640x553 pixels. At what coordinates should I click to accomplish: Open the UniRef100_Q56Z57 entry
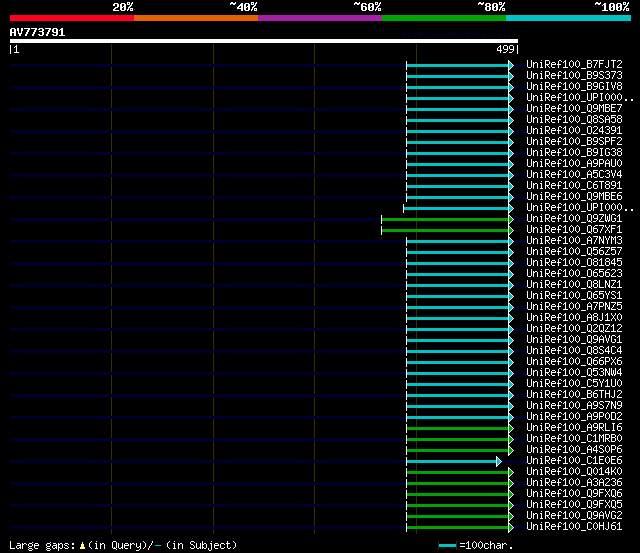pyautogui.click(x=574, y=252)
